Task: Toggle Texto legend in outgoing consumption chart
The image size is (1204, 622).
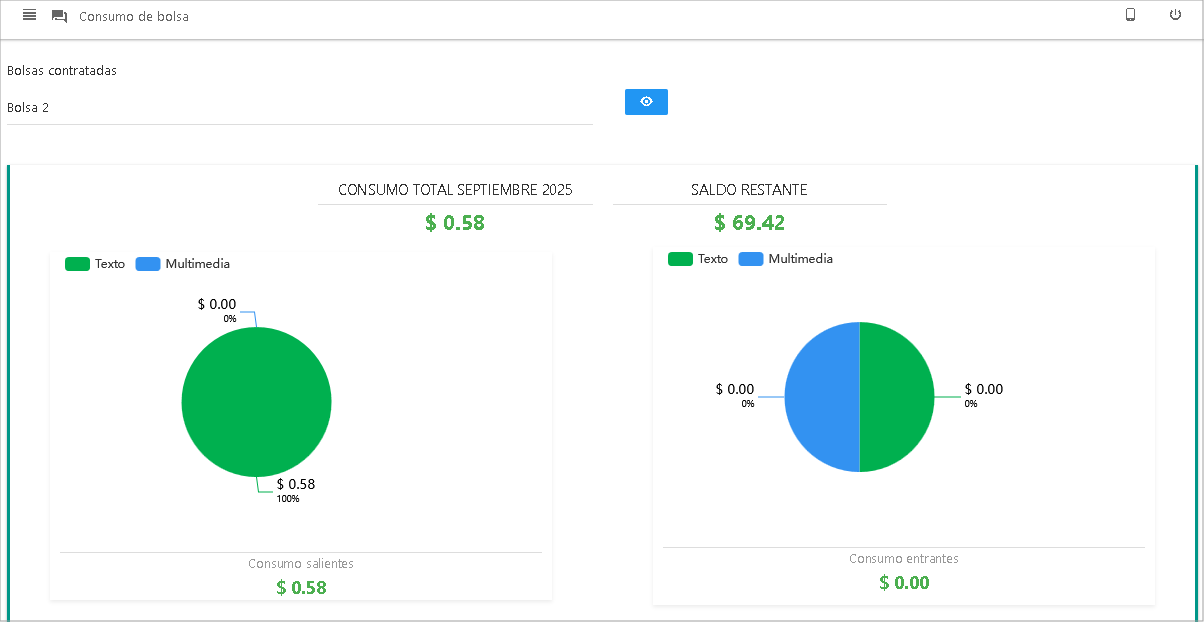Action: pos(95,264)
